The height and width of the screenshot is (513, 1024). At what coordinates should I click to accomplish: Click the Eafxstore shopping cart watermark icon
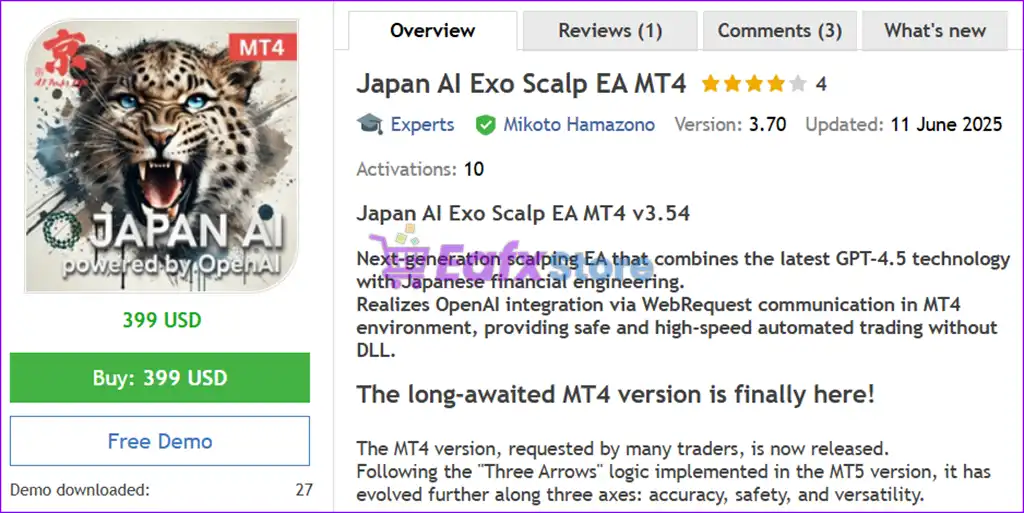(400, 255)
